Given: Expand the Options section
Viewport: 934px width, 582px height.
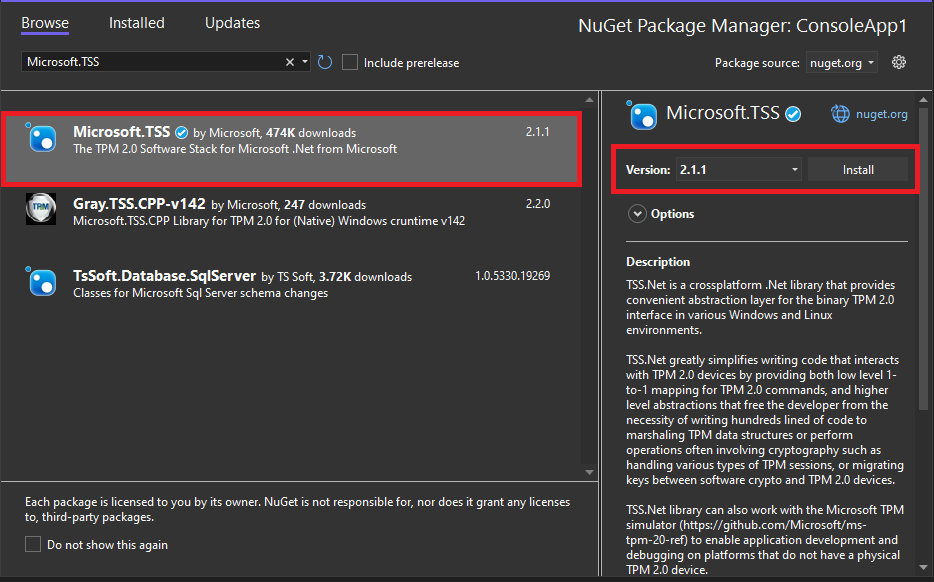Looking at the screenshot, I should tap(637, 213).
